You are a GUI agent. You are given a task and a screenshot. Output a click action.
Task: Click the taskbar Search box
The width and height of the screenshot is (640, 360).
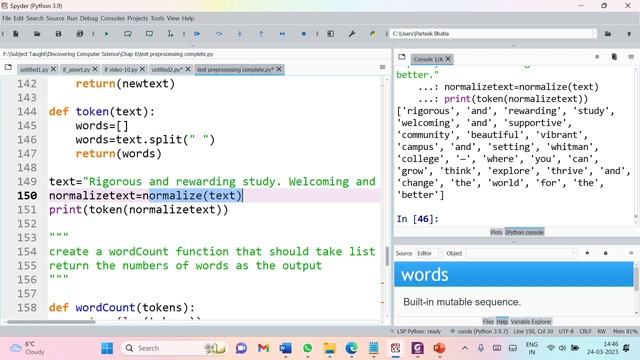point(174,348)
